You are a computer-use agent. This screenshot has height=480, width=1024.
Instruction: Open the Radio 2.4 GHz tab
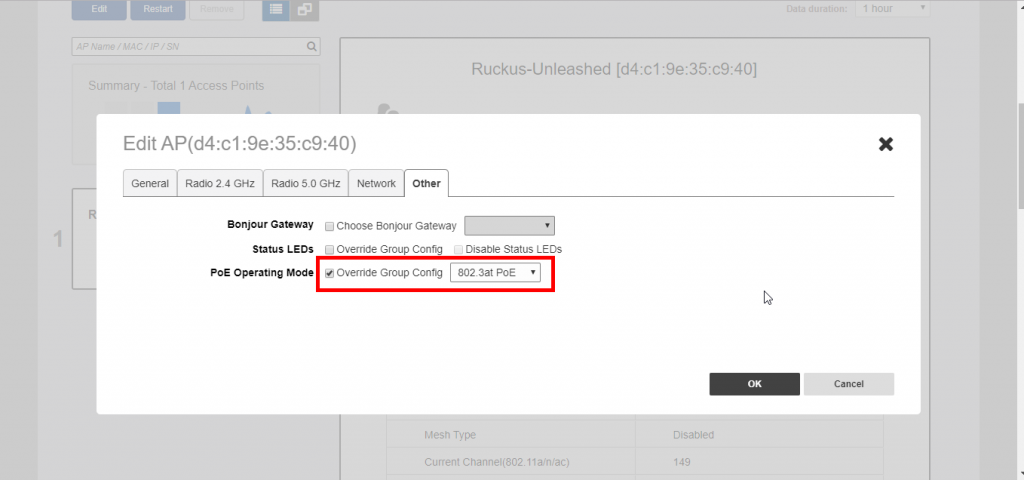[220, 184]
